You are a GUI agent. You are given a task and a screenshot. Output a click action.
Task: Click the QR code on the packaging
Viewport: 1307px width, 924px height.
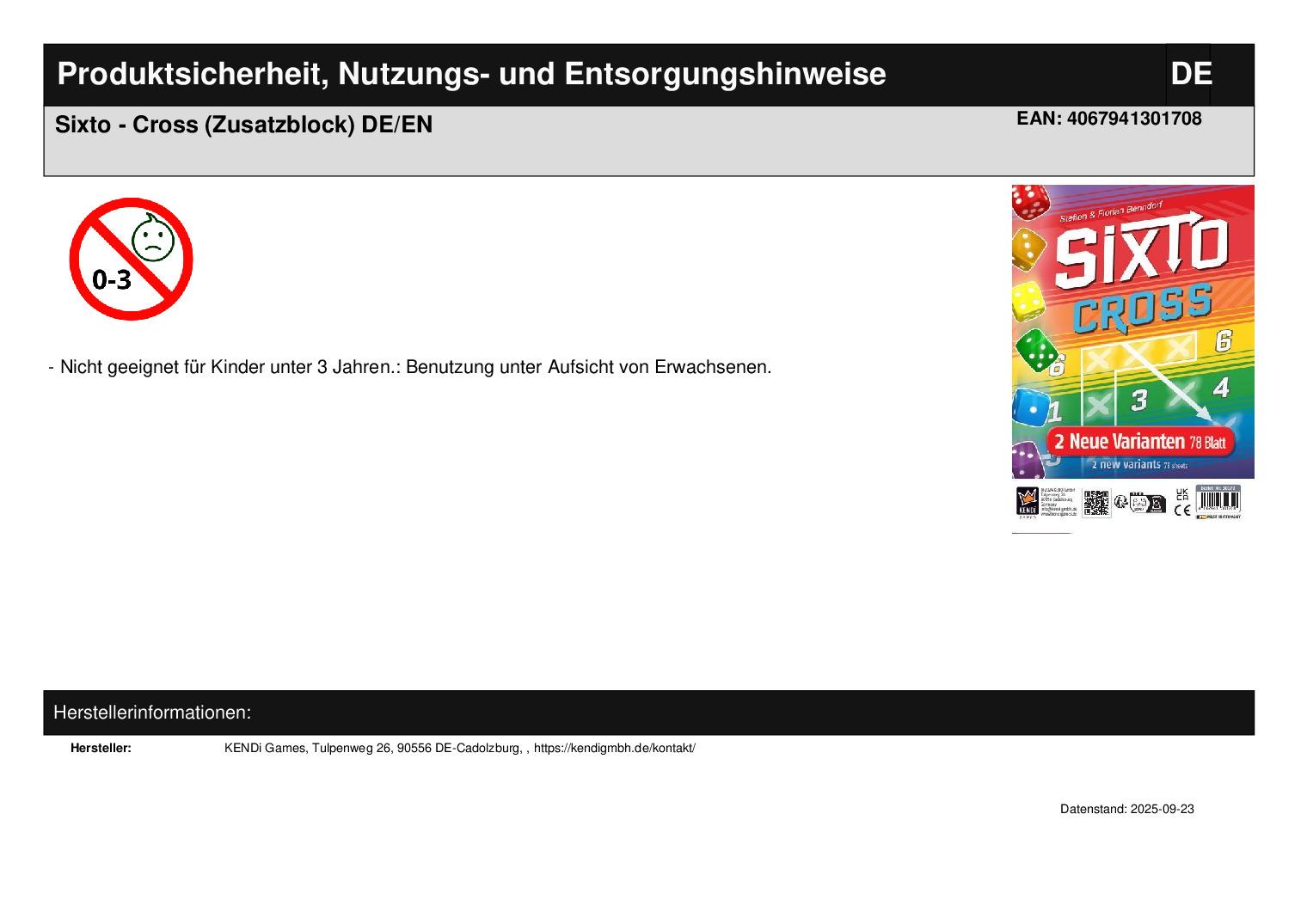coord(1095,503)
